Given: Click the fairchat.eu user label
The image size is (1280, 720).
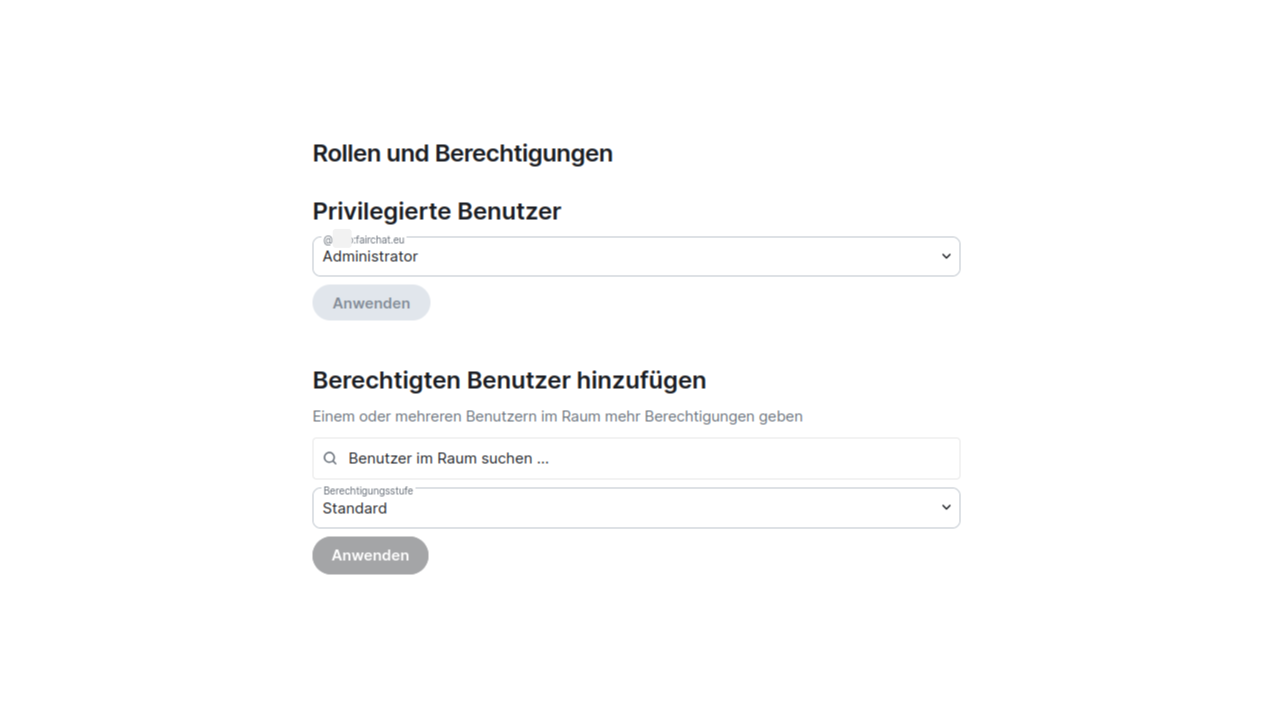Looking at the screenshot, I should [x=364, y=240].
